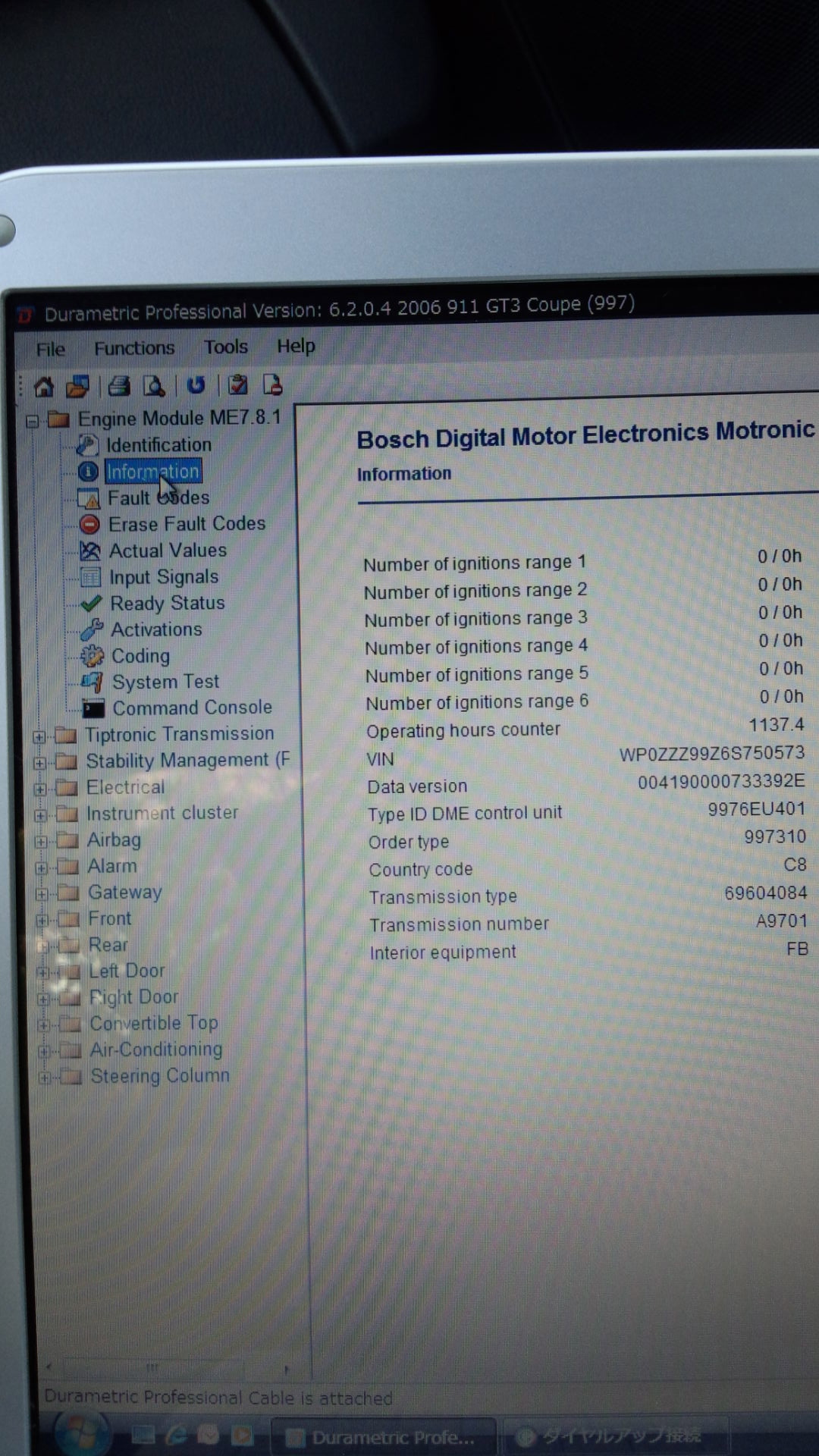Click the Transmission number value A9701
Image resolution: width=819 pixels, height=1456 pixels.
coord(782,921)
